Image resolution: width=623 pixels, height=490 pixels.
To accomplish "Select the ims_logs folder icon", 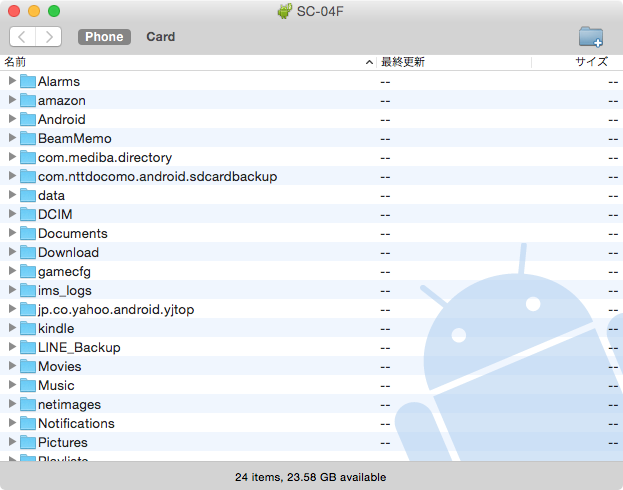I will click(28, 290).
